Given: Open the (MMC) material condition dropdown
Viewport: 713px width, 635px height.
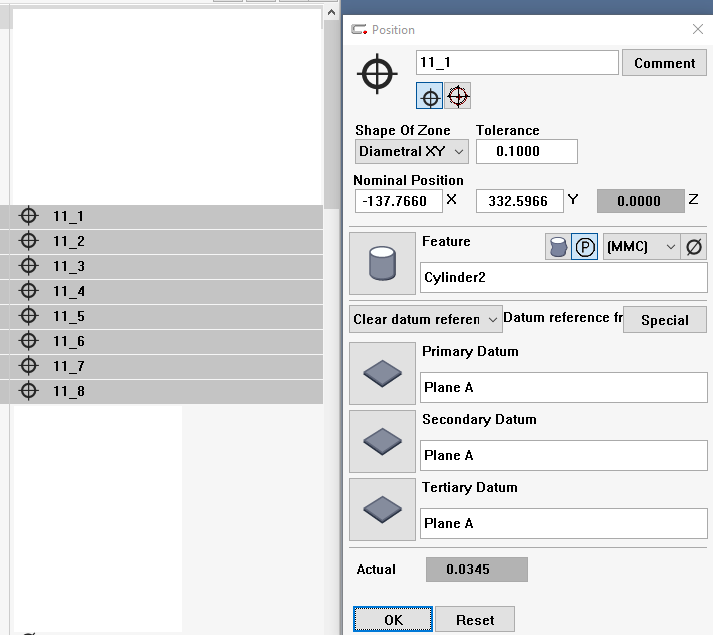Looking at the screenshot, I should [641, 247].
